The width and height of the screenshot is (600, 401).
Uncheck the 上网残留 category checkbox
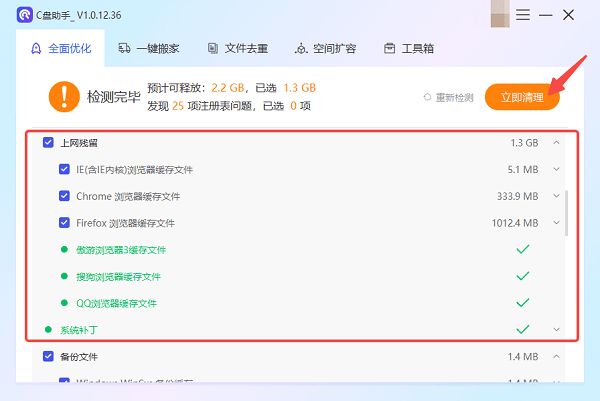point(48,143)
